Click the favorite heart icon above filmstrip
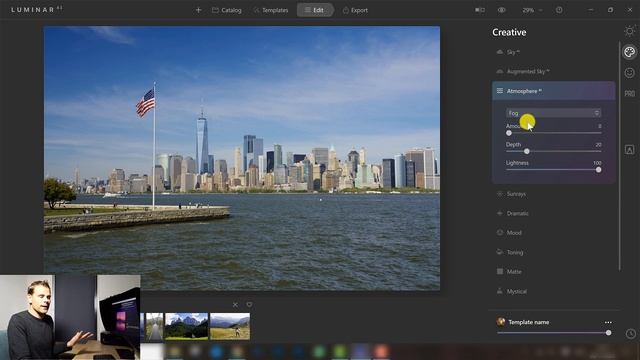This screenshot has width=640, height=360. tap(249, 304)
